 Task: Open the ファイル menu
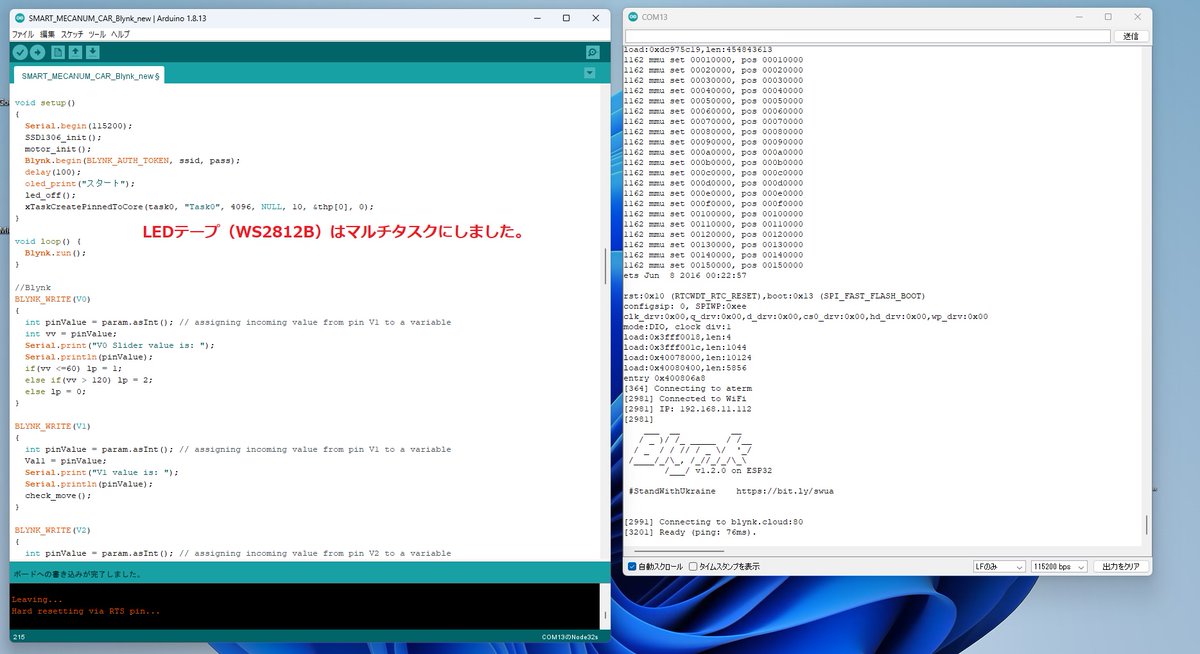pos(22,34)
